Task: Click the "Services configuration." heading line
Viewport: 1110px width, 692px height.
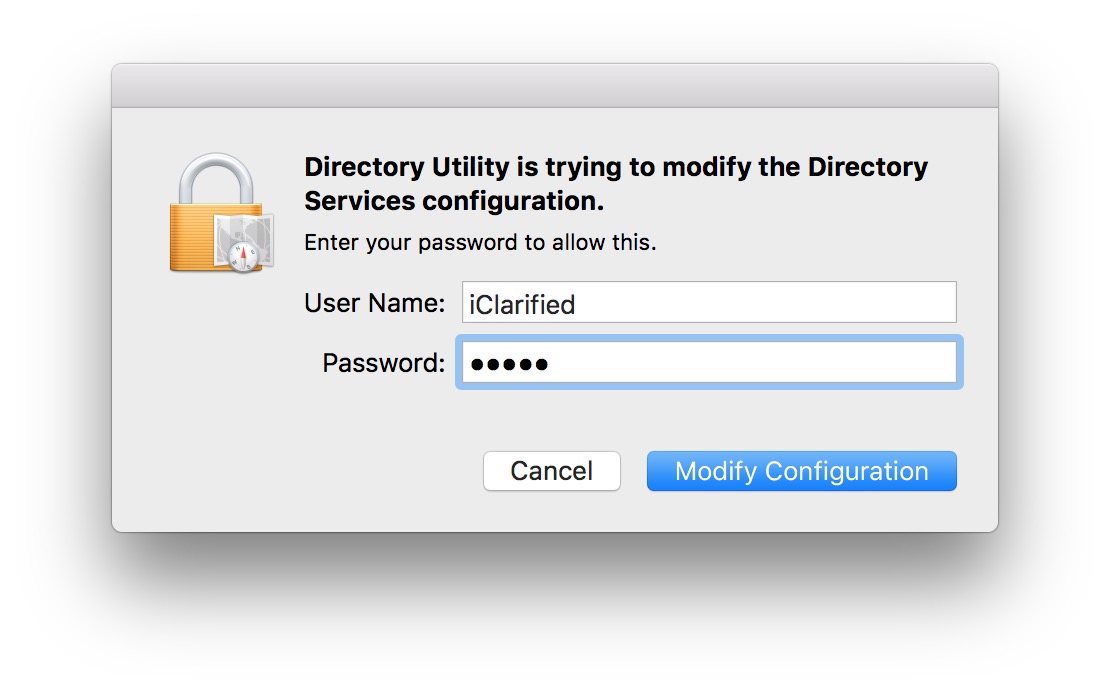Action: pos(454,201)
